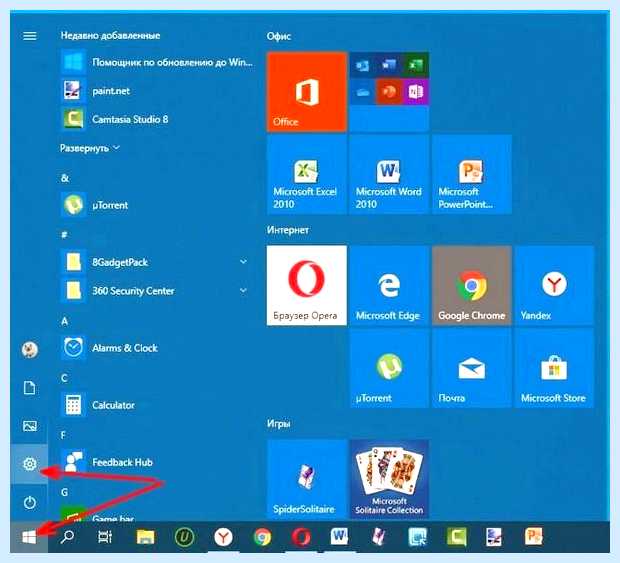Open the µTorrent tile
Image resolution: width=620 pixels, height=563 pixels.
[389, 368]
